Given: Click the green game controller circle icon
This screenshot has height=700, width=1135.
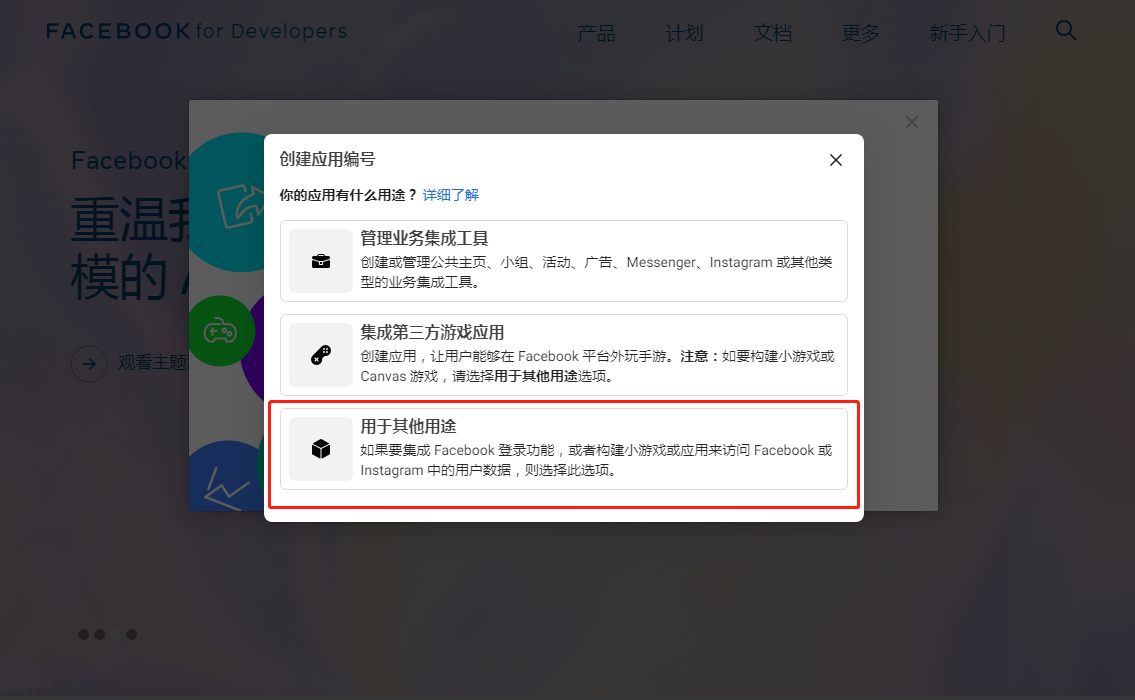Looking at the screenshot, I should click(x=221, y=331).
